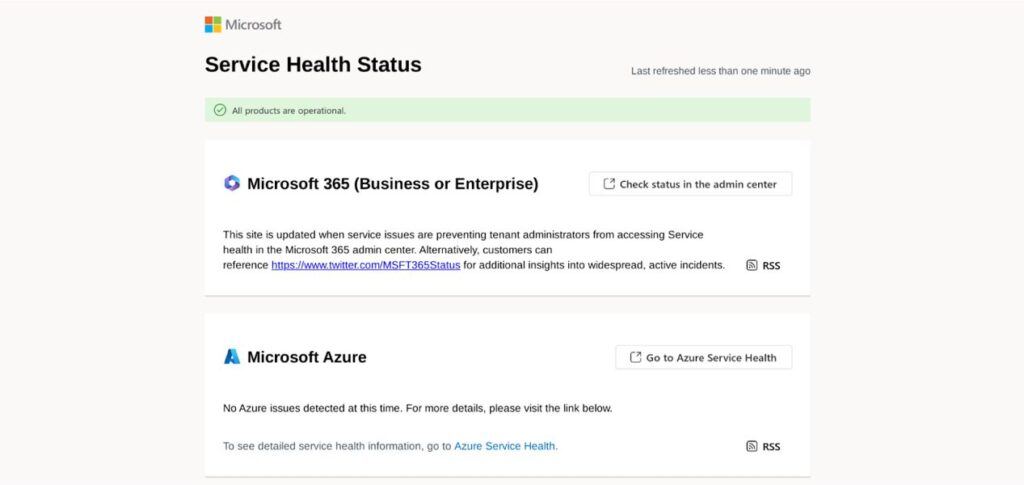
Task: Click the All products are operational banner text
Action: pyautogui.click(x=289, y=110)
